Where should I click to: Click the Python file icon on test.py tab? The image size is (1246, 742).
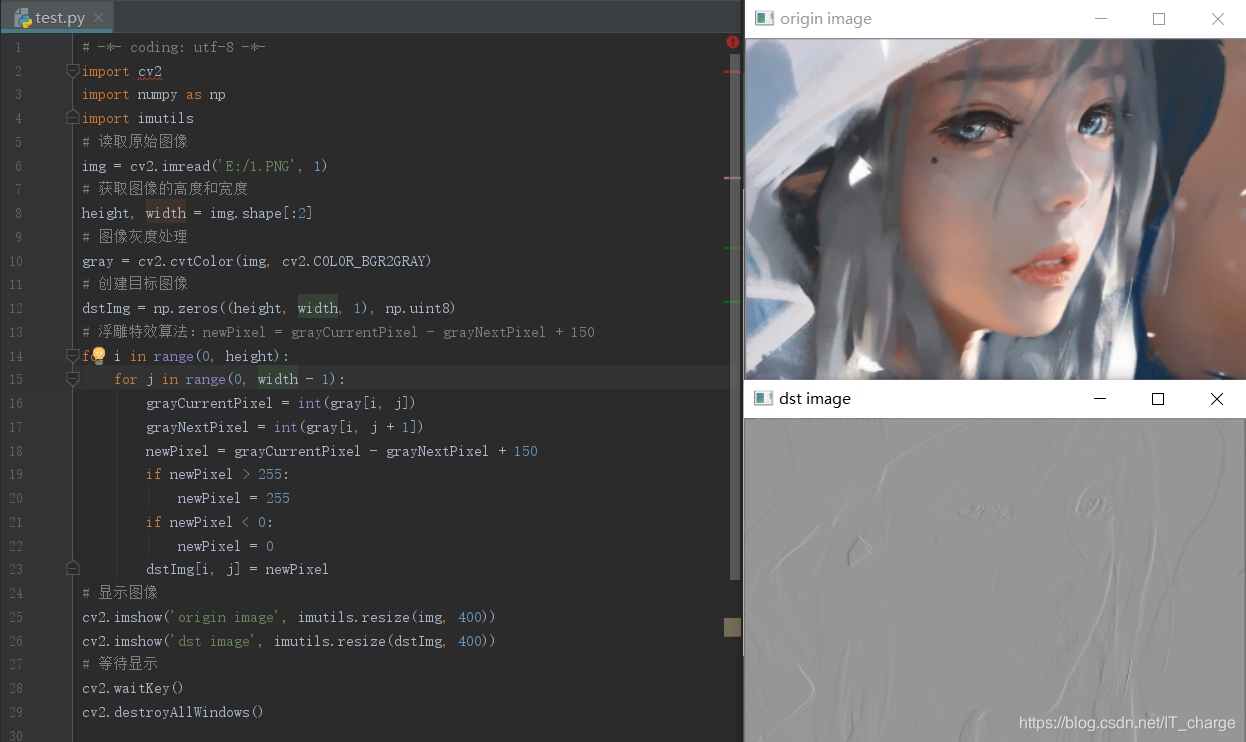(x=22, y=17)
